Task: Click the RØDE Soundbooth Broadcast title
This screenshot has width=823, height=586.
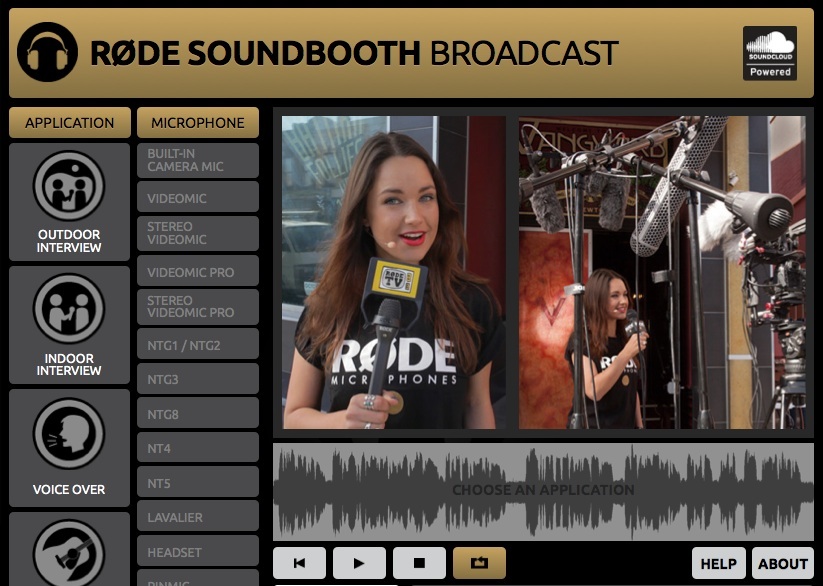Action: pyautogui.click(x=354, y=53)
